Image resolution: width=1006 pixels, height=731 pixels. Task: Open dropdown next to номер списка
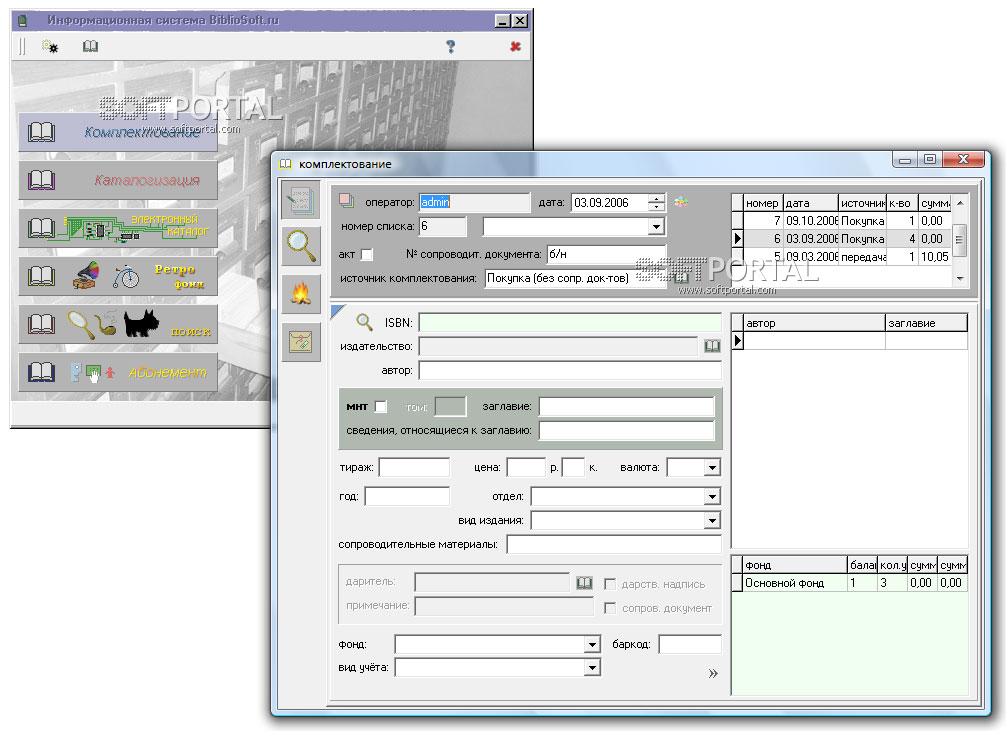pyautogui.click(x=656, y=227)
